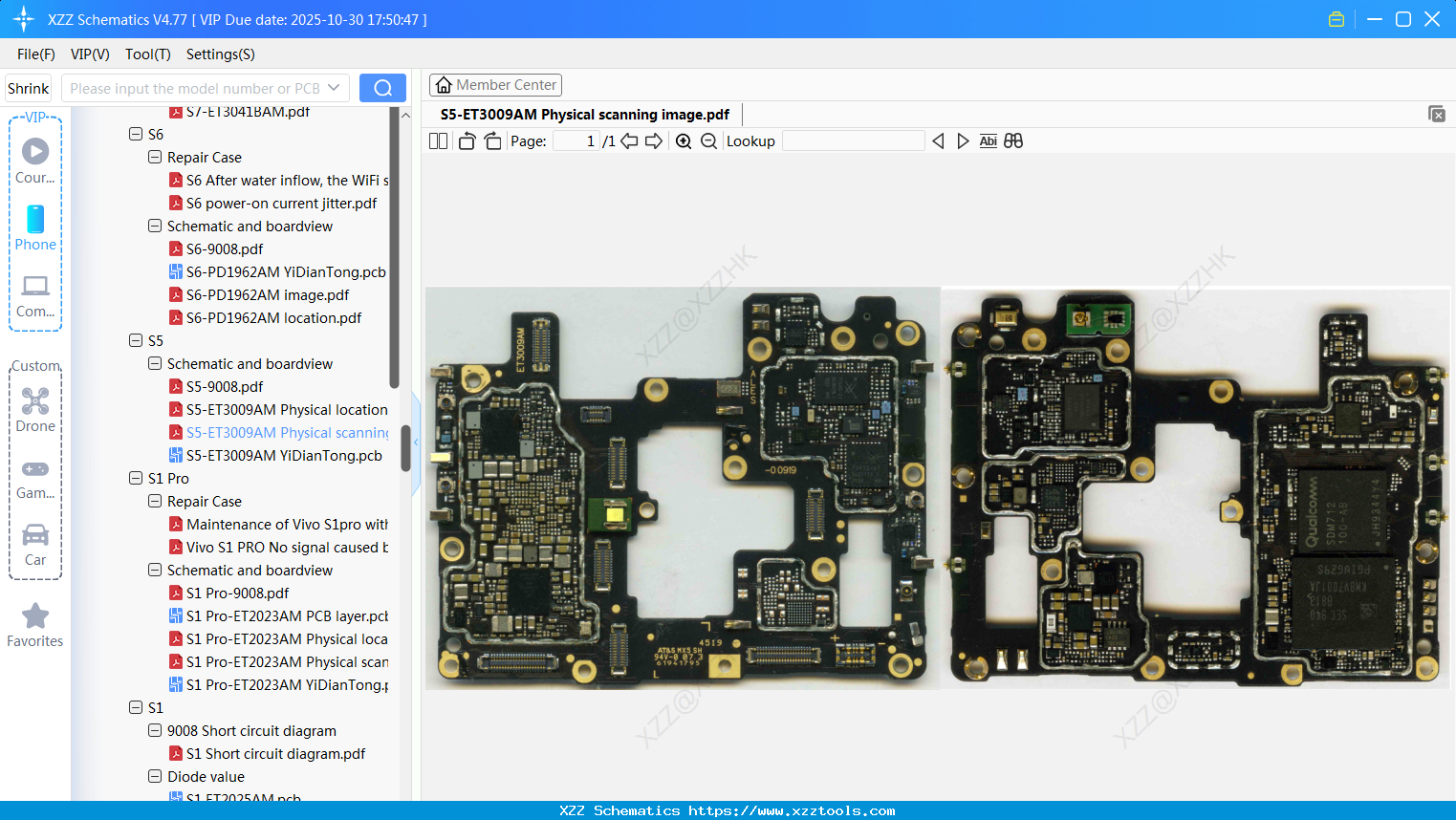Viewport: 1456px width, 820px height.
Task: Rotate the PDF page counterclockwise
Action: [x=467, y=140]
